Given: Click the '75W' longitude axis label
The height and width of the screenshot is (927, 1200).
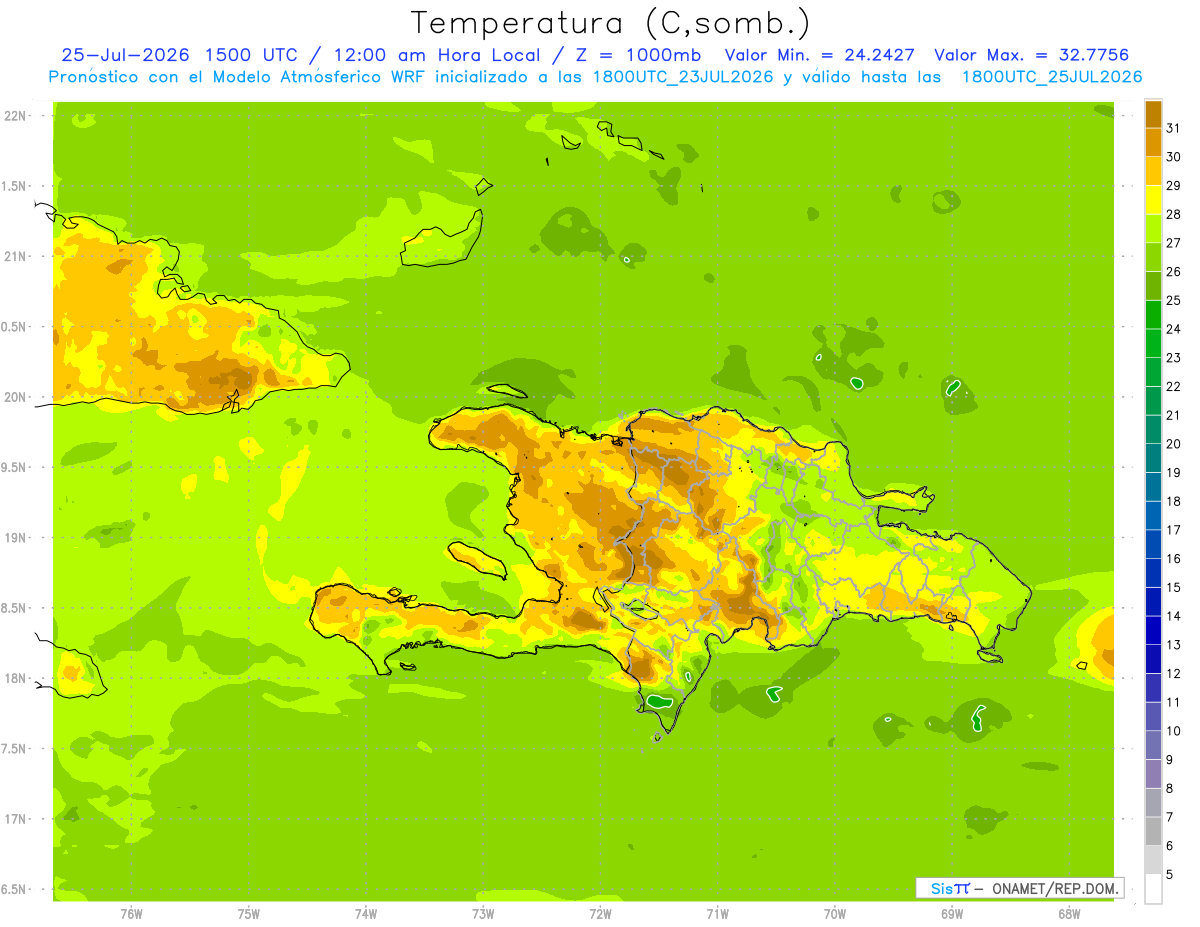Looking at the screenshot, I should click(x=248, y=914).
